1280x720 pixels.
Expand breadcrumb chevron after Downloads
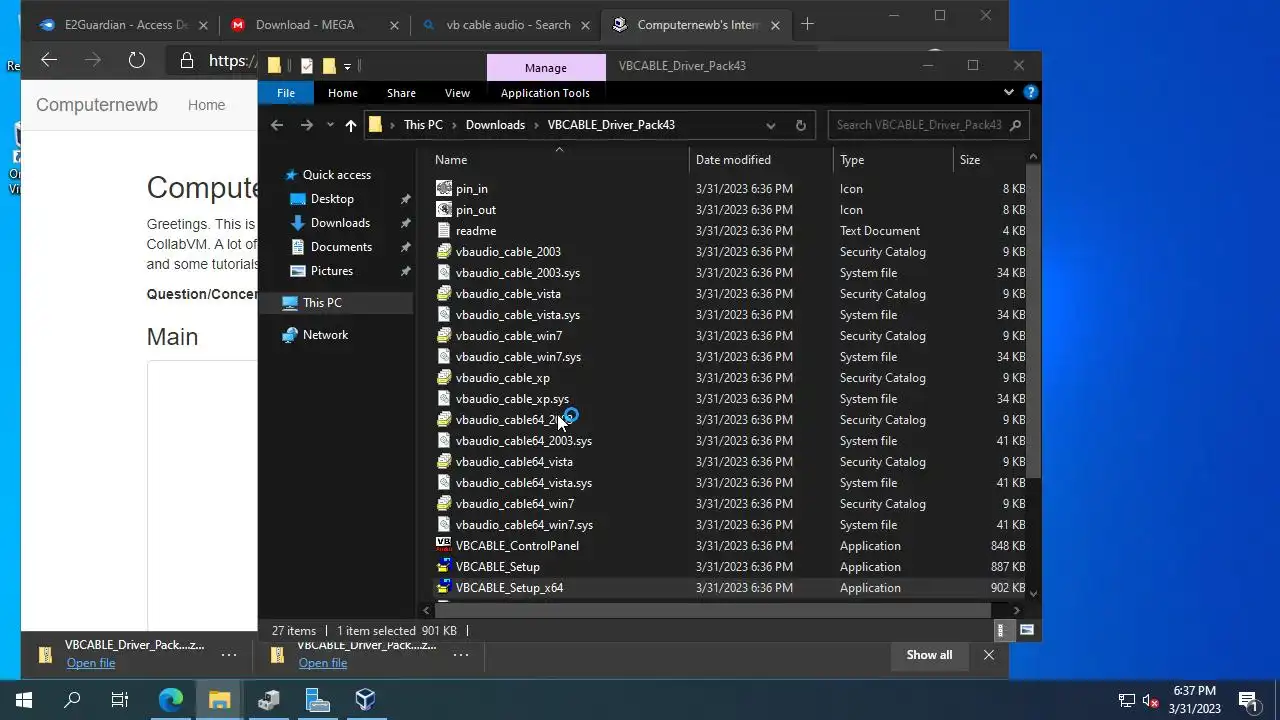click(x=536, y=125)
